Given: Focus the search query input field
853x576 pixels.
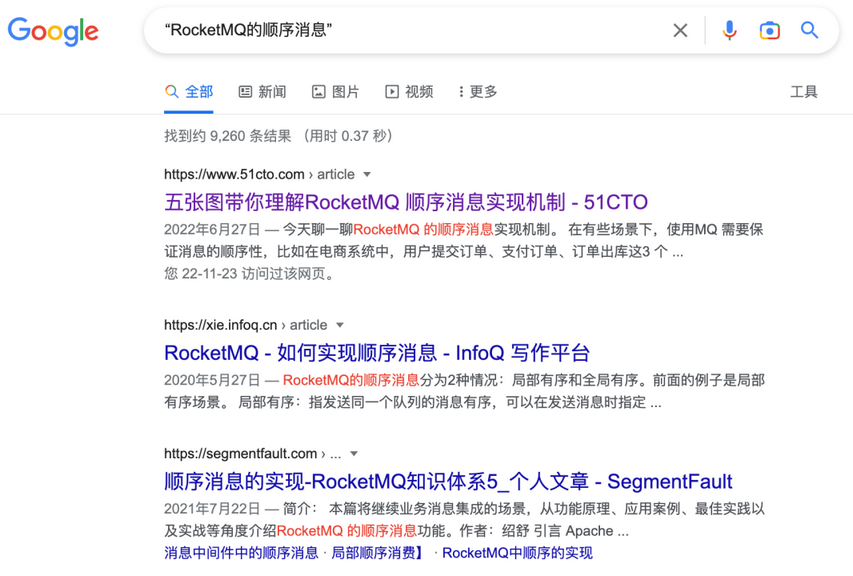Looking at the screenshot, I should point(413,30).
